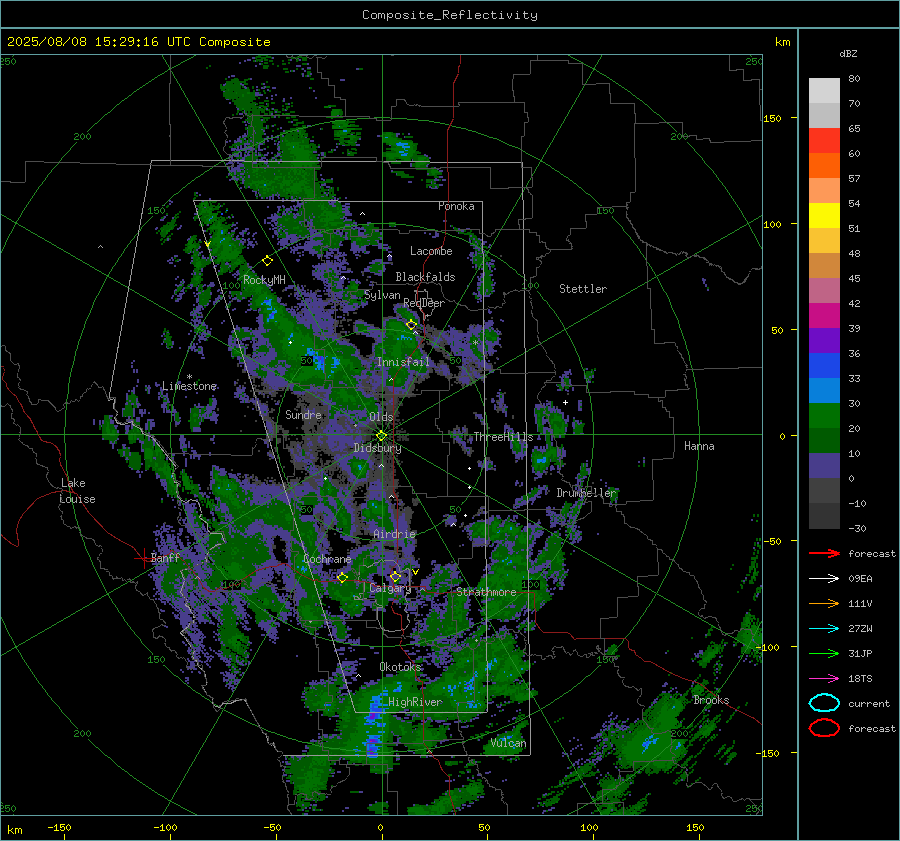900x841 pixels.
Task: Select the 39 dBZ magenta color swatch
Action: tap(824, 315)
